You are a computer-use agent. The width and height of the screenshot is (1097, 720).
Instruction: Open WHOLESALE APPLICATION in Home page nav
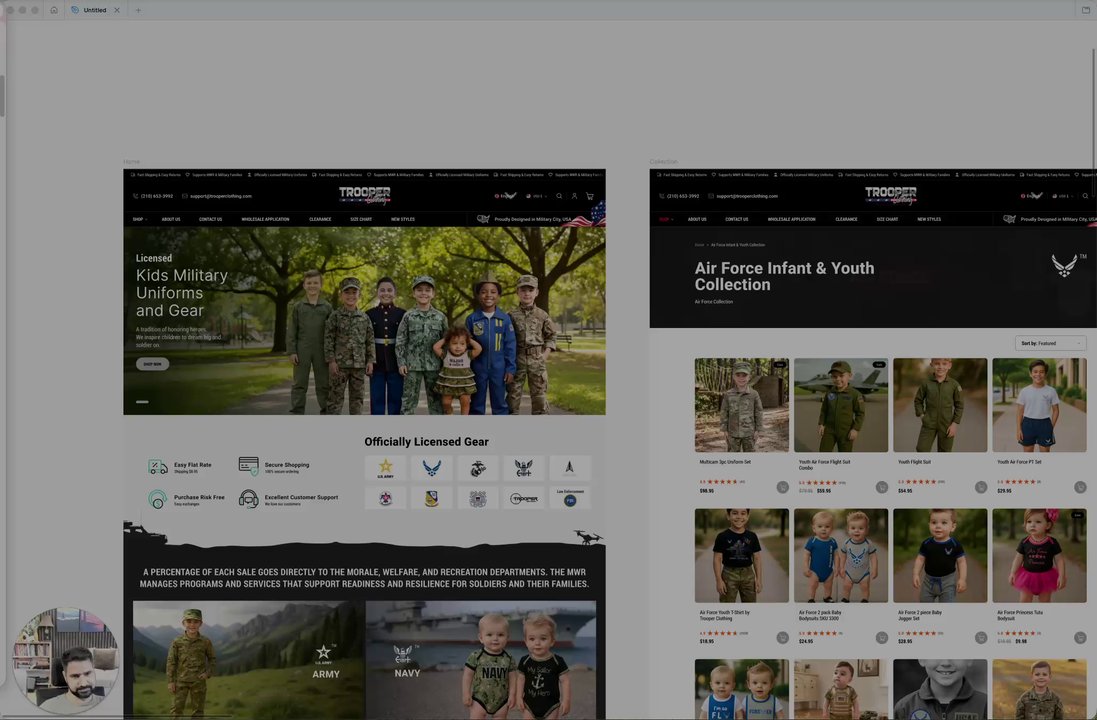pyautogui.click(x=265, y=219)
